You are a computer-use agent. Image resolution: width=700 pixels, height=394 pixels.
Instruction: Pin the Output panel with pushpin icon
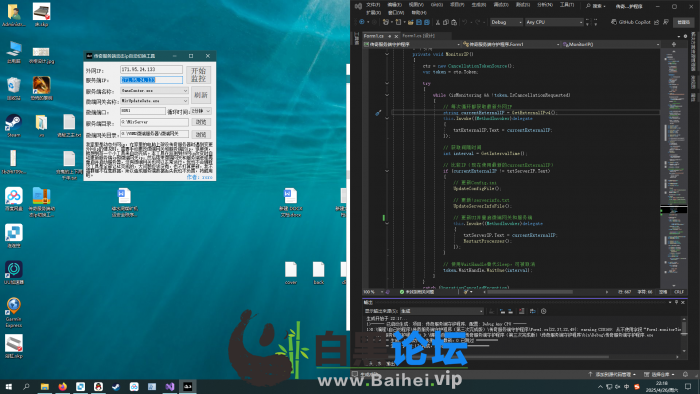[676, 303]
